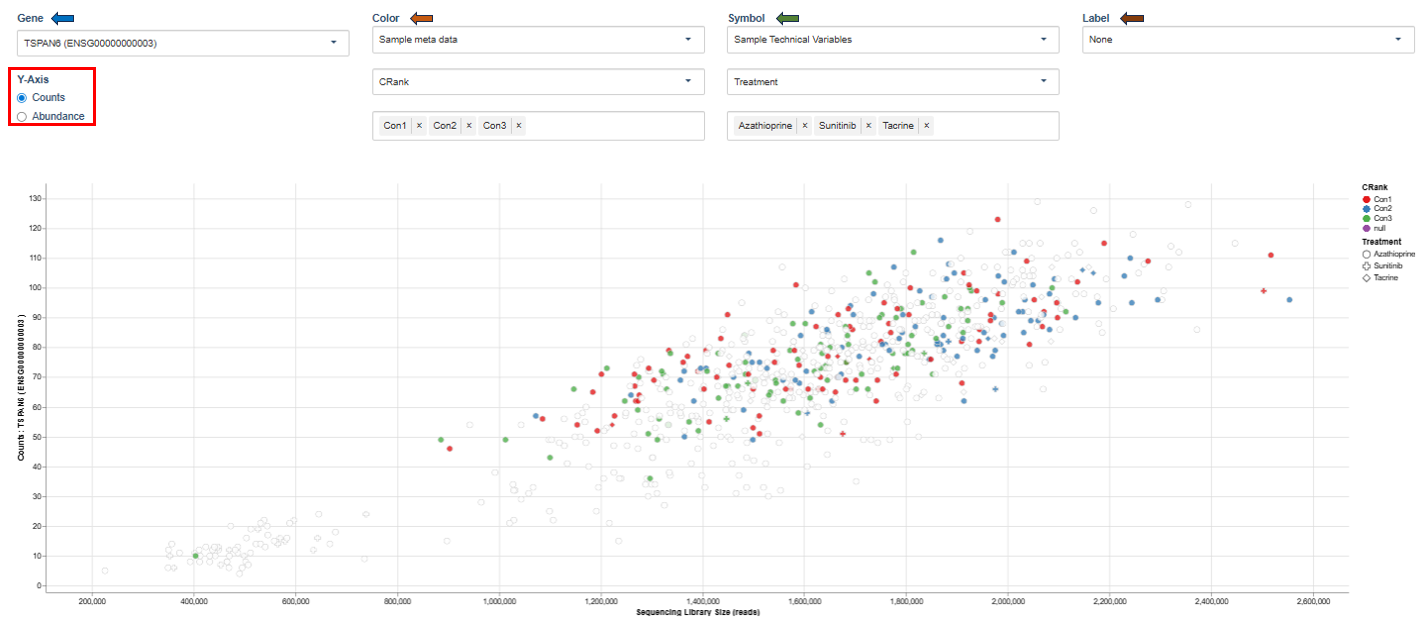Open the Label dropdown set to None
Image resolution: width=1423 pixels, height=626 pixels.
[1248, 40]
